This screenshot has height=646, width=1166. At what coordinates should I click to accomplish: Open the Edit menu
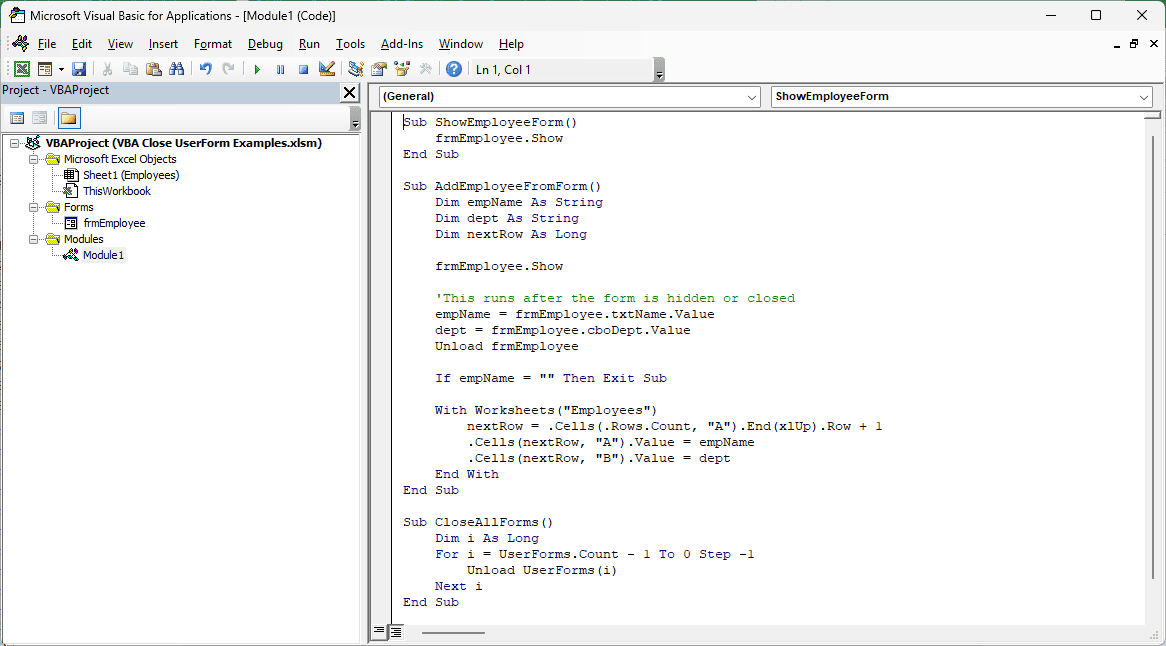click(x=82, y=44)
